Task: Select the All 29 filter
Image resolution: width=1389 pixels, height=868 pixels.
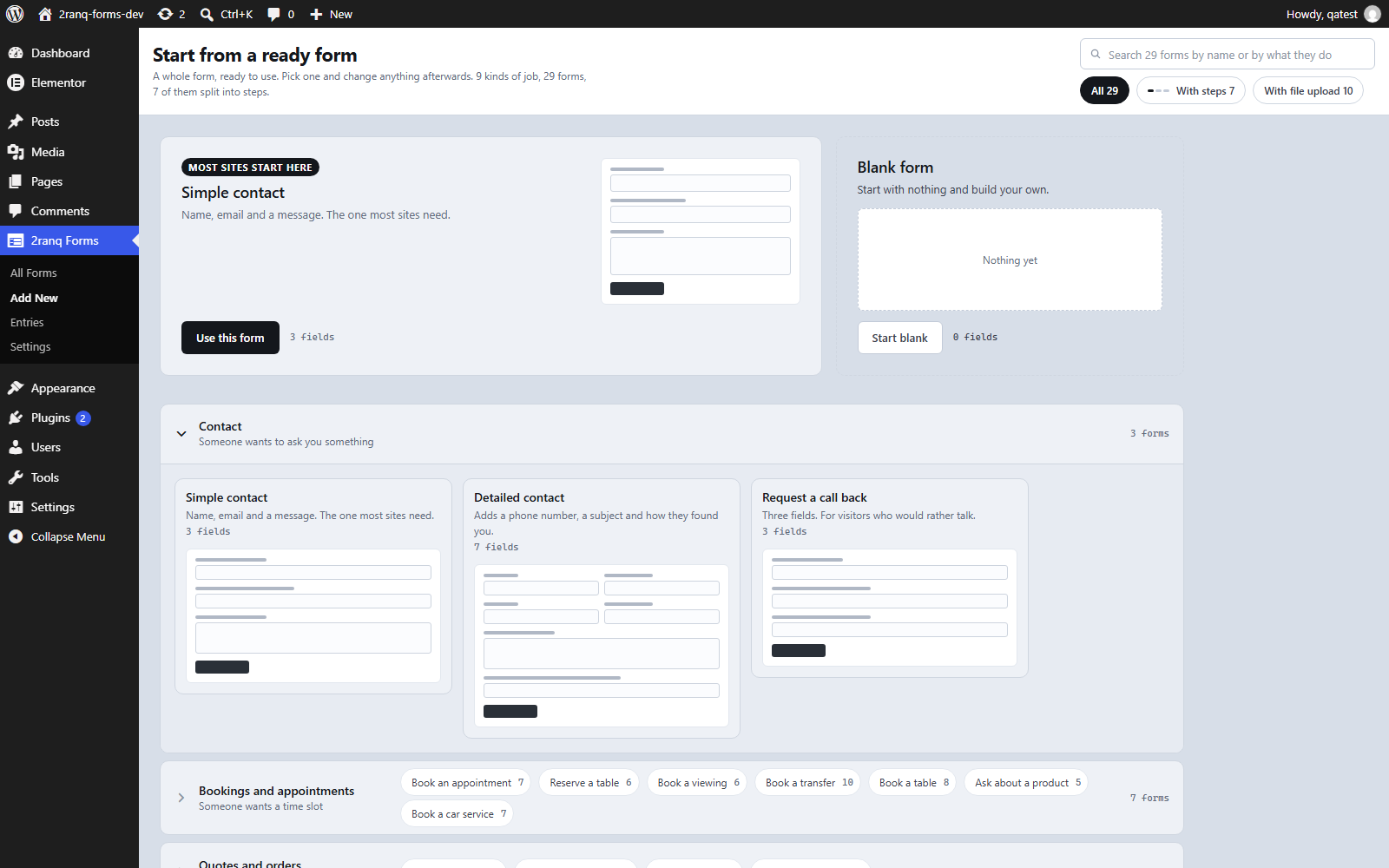Action: (1104, 90)
